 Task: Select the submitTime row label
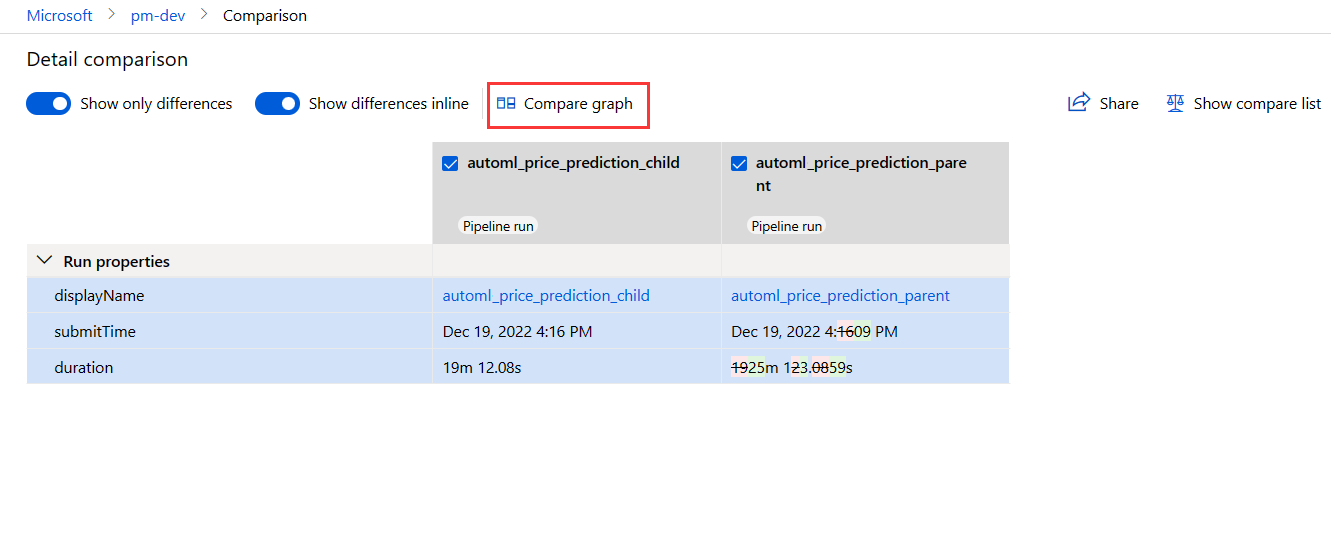tap(95, 332)
